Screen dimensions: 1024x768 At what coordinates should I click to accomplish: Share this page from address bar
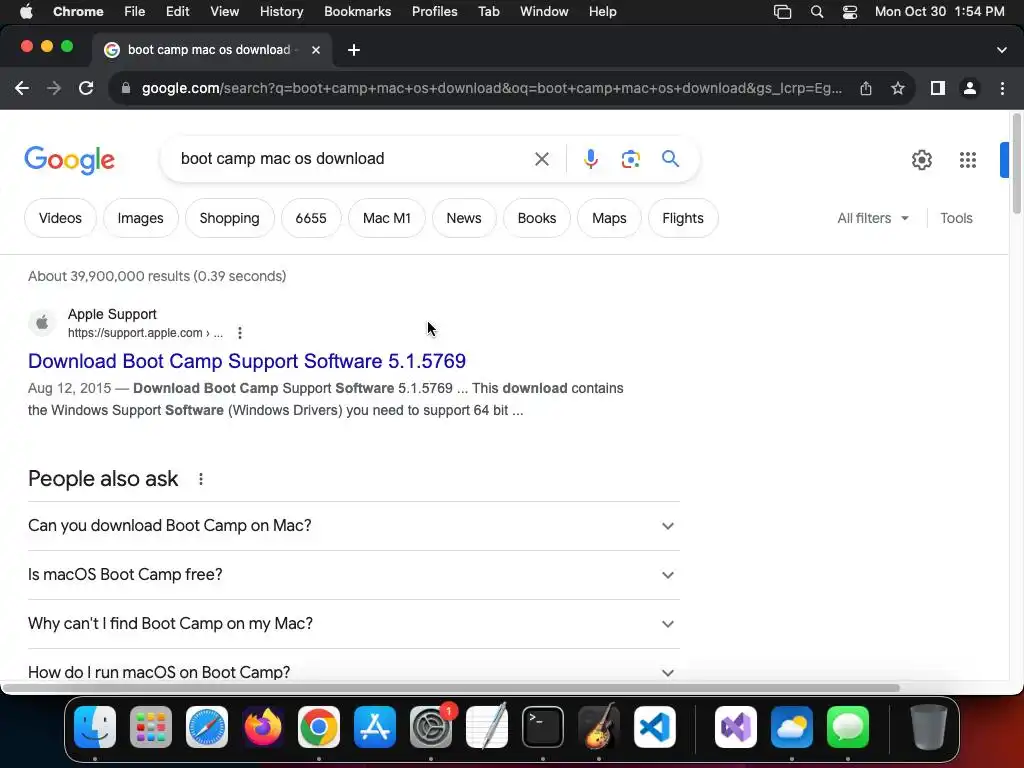[866, 88]
